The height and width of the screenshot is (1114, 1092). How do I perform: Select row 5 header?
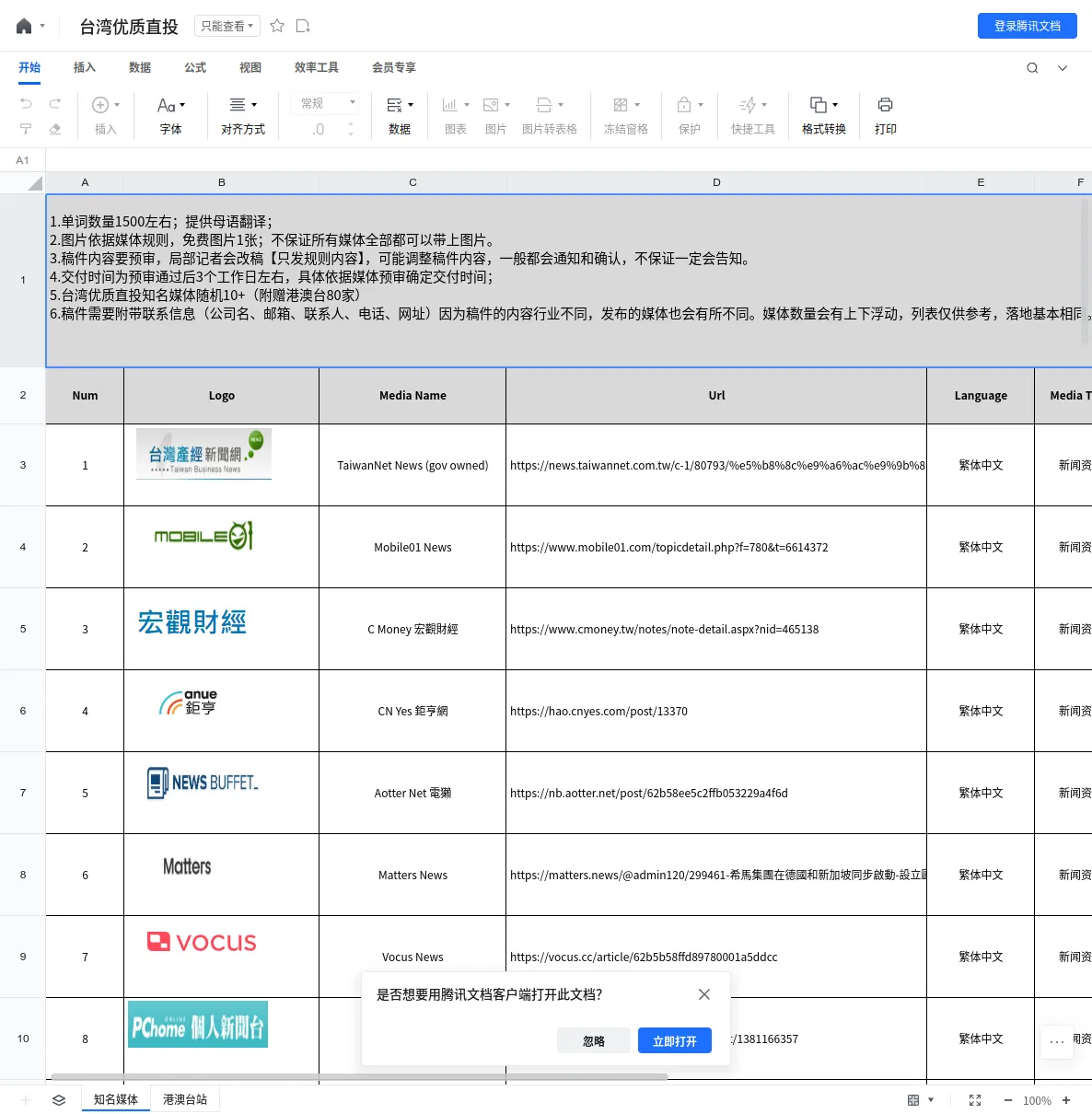point(23,629)
